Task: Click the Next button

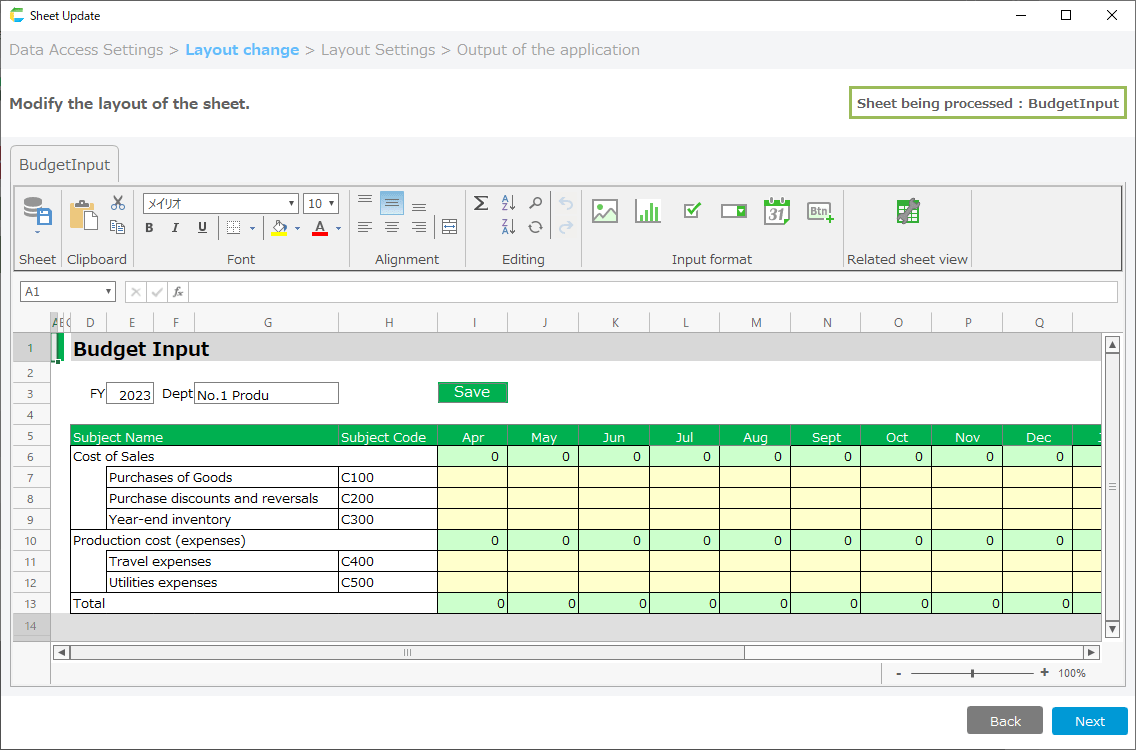Action: [1089, 721]
